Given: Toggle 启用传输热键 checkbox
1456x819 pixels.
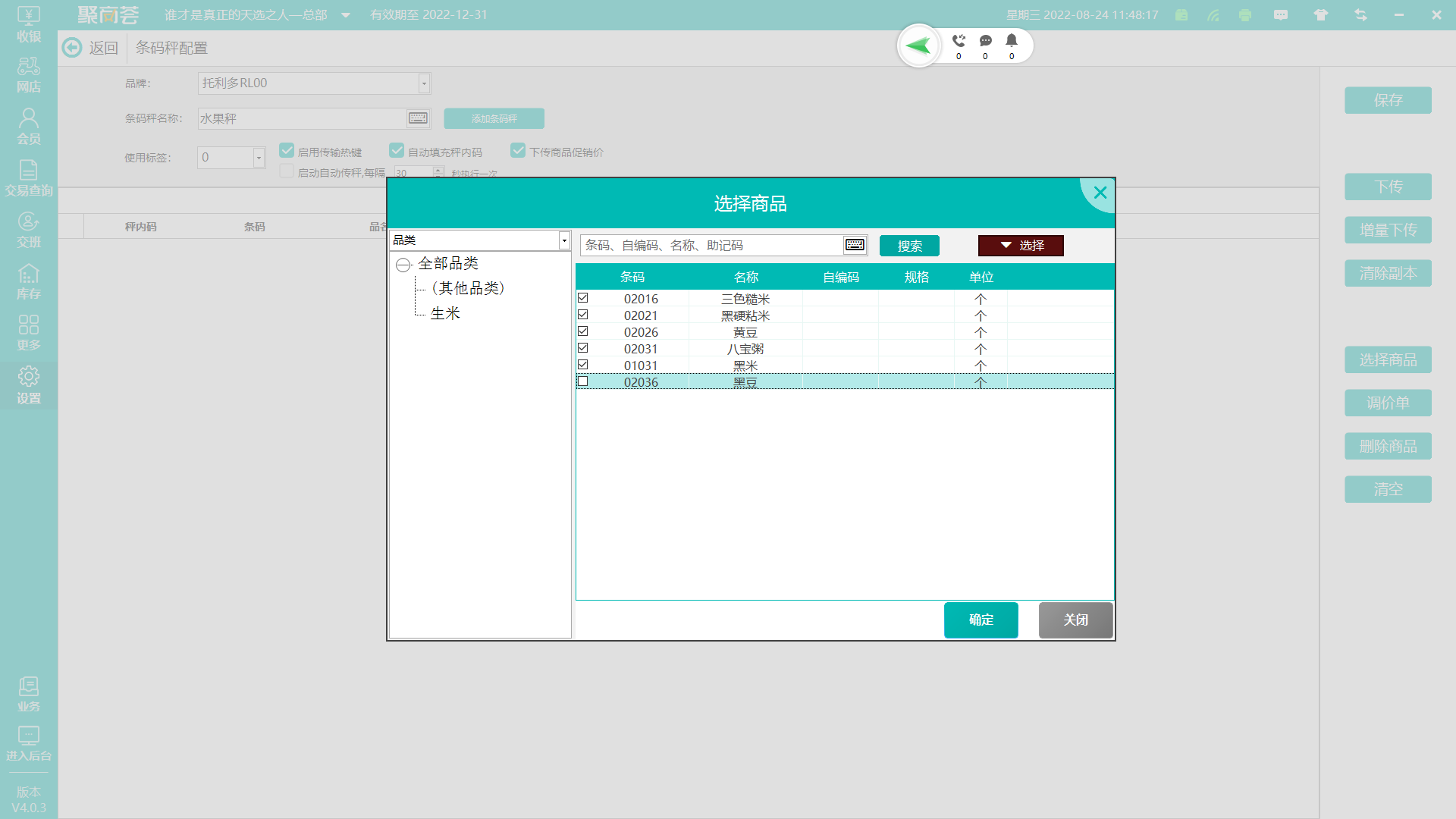Looking at the screenshot, I should coord(287,150).
